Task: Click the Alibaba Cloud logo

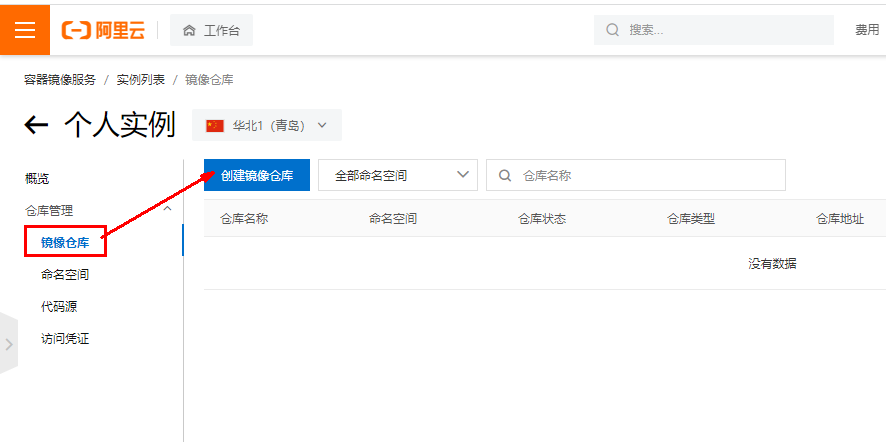Action: [103, 30]
